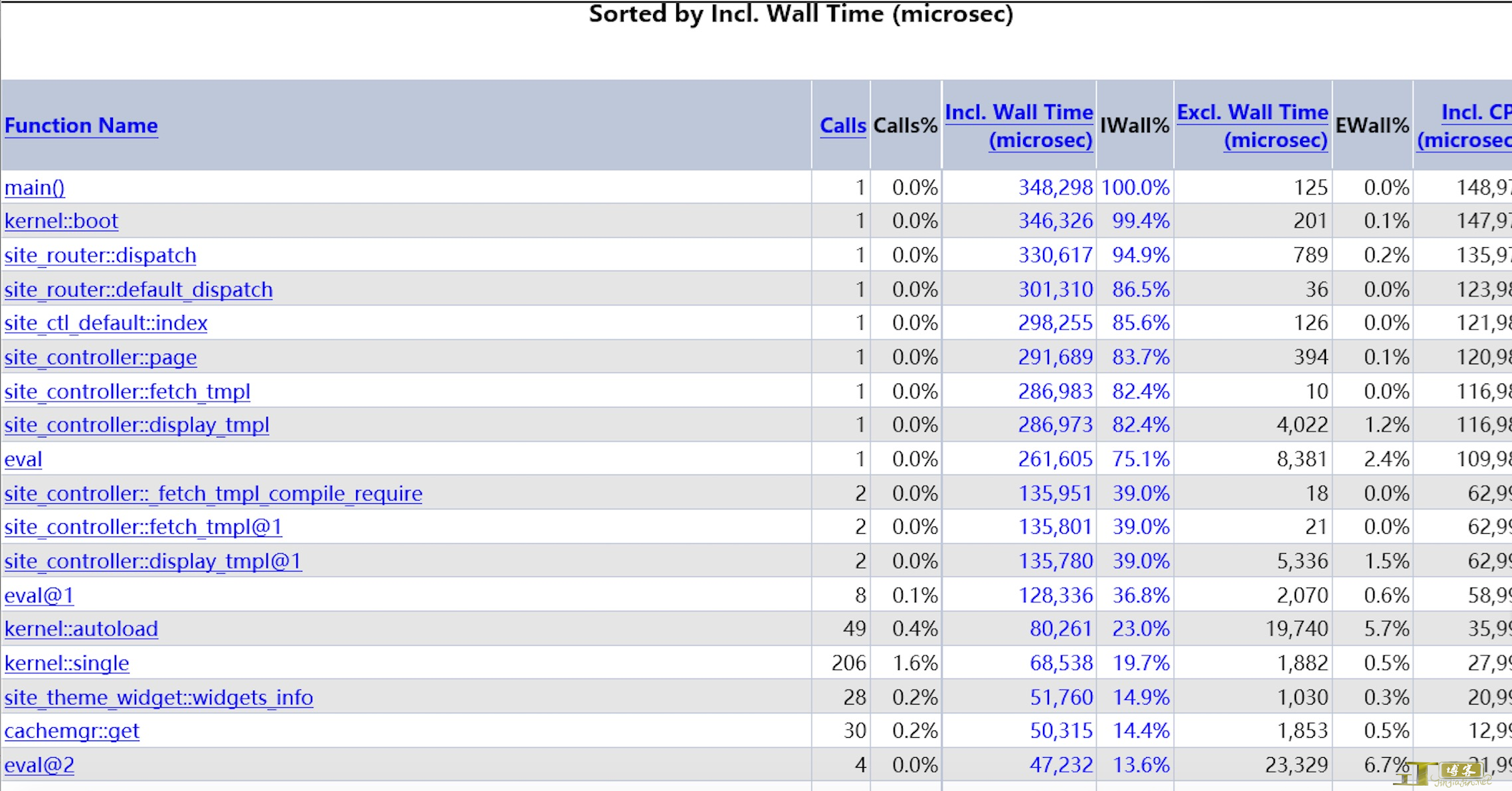Click site_controller::display_tmpl function link
Image resolution: width=1512 pixels, height=791 pixels.
[x=136, y=425]
